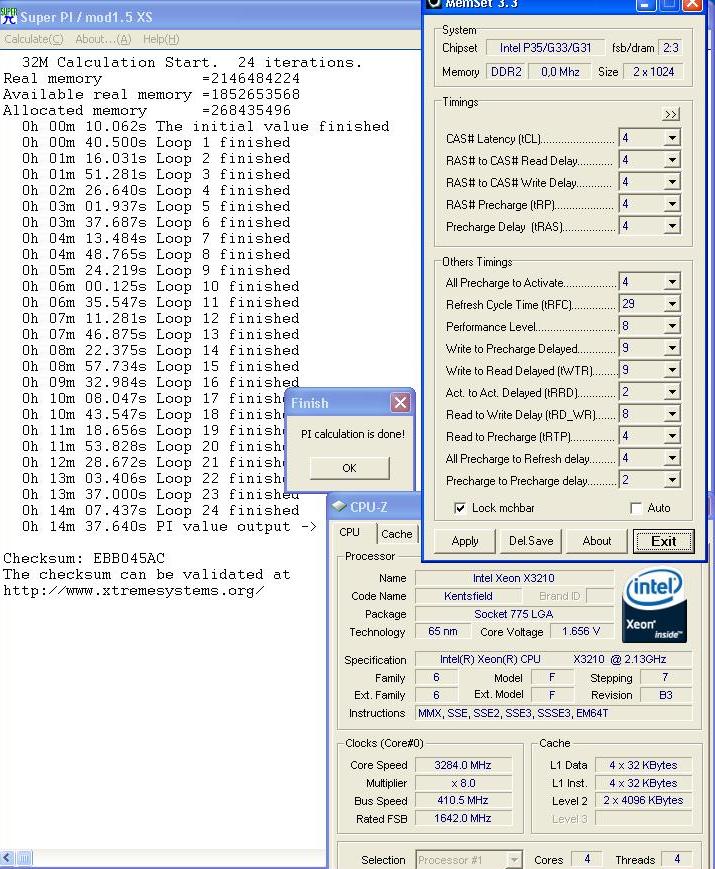Screen dimensions: 715x869
Task: Click the Bus Speed 410.5 MHz value
Action: point(463,800)
